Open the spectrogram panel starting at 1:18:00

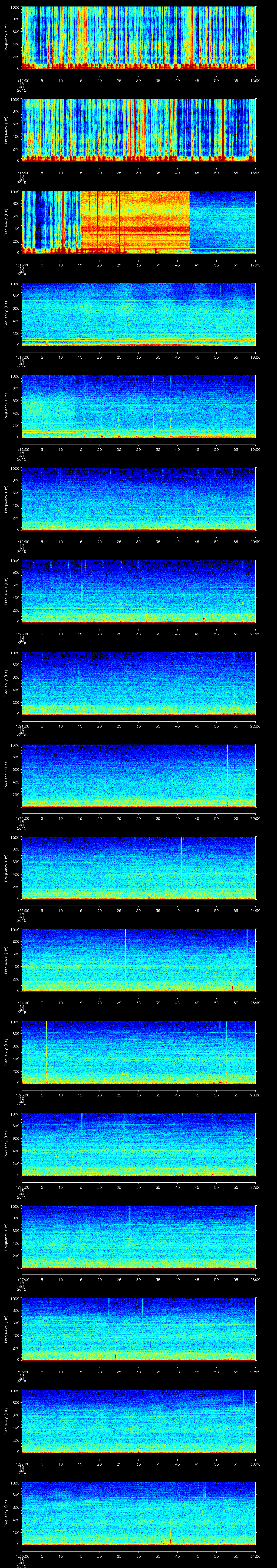[x=138, y=407]
